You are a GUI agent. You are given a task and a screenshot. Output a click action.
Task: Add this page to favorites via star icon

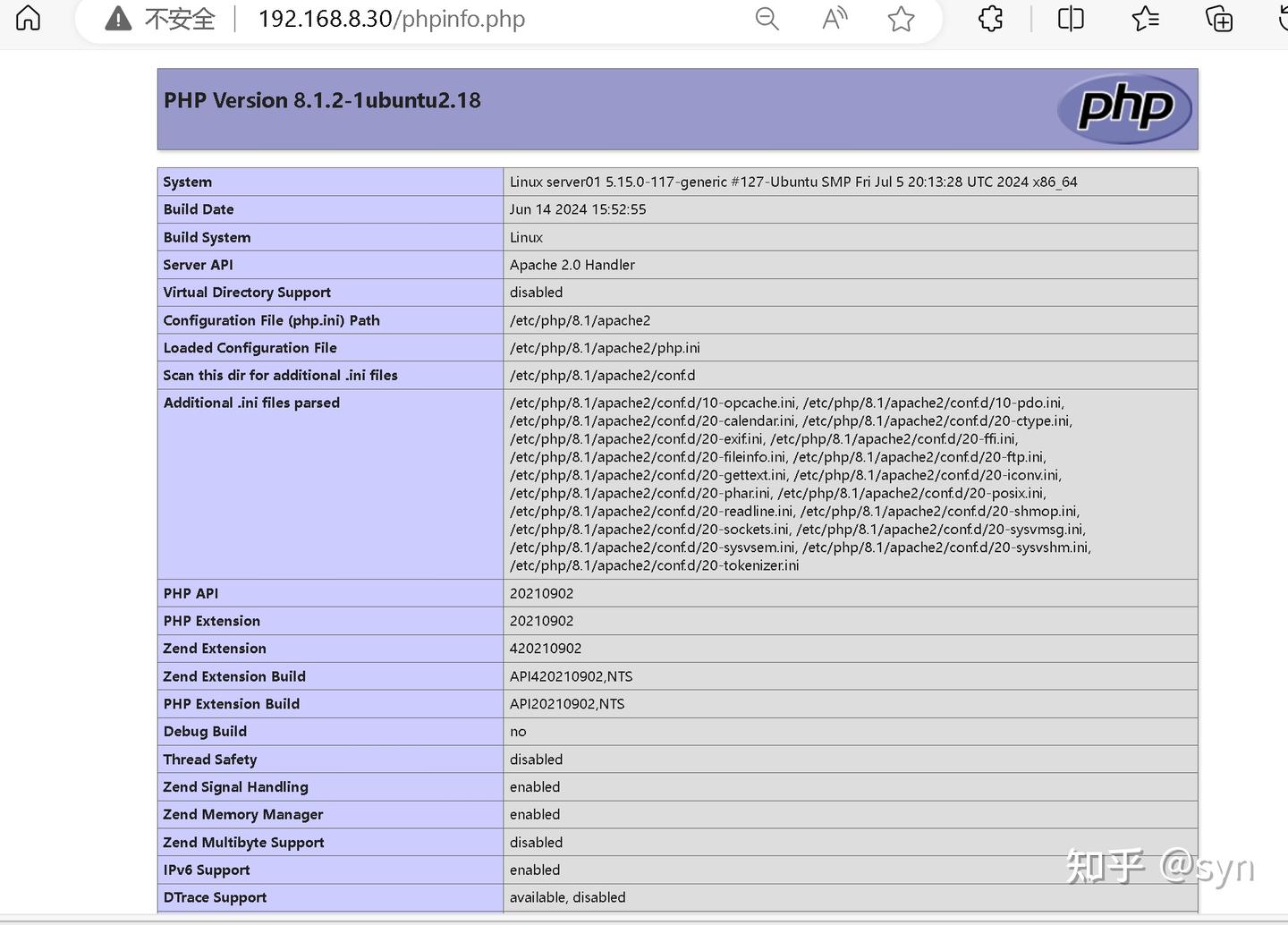[x=901, y=18]
